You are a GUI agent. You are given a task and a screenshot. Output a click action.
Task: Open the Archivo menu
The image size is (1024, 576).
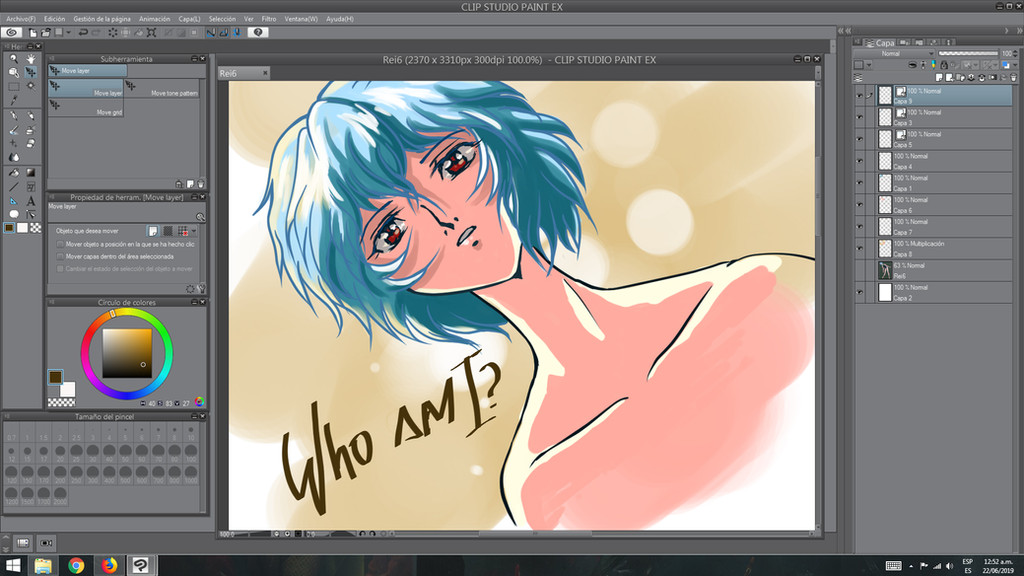point(21,19)
